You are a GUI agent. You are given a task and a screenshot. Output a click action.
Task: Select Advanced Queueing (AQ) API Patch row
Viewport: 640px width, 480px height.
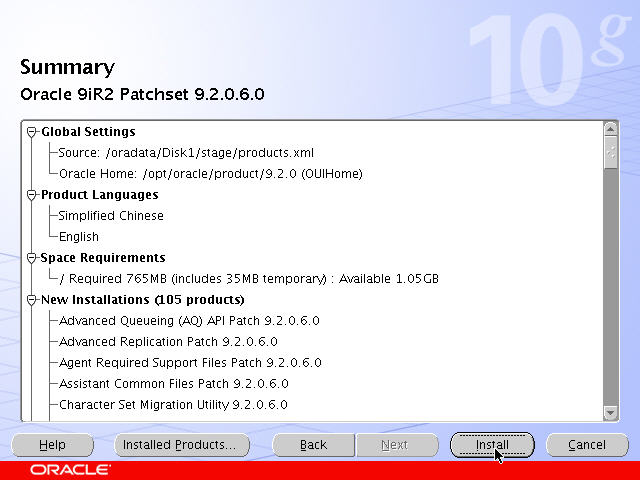click(x=189, y=321)
